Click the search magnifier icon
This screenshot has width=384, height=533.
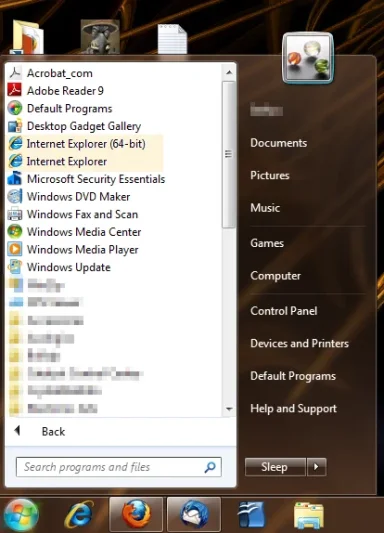[x=210, y=467]
